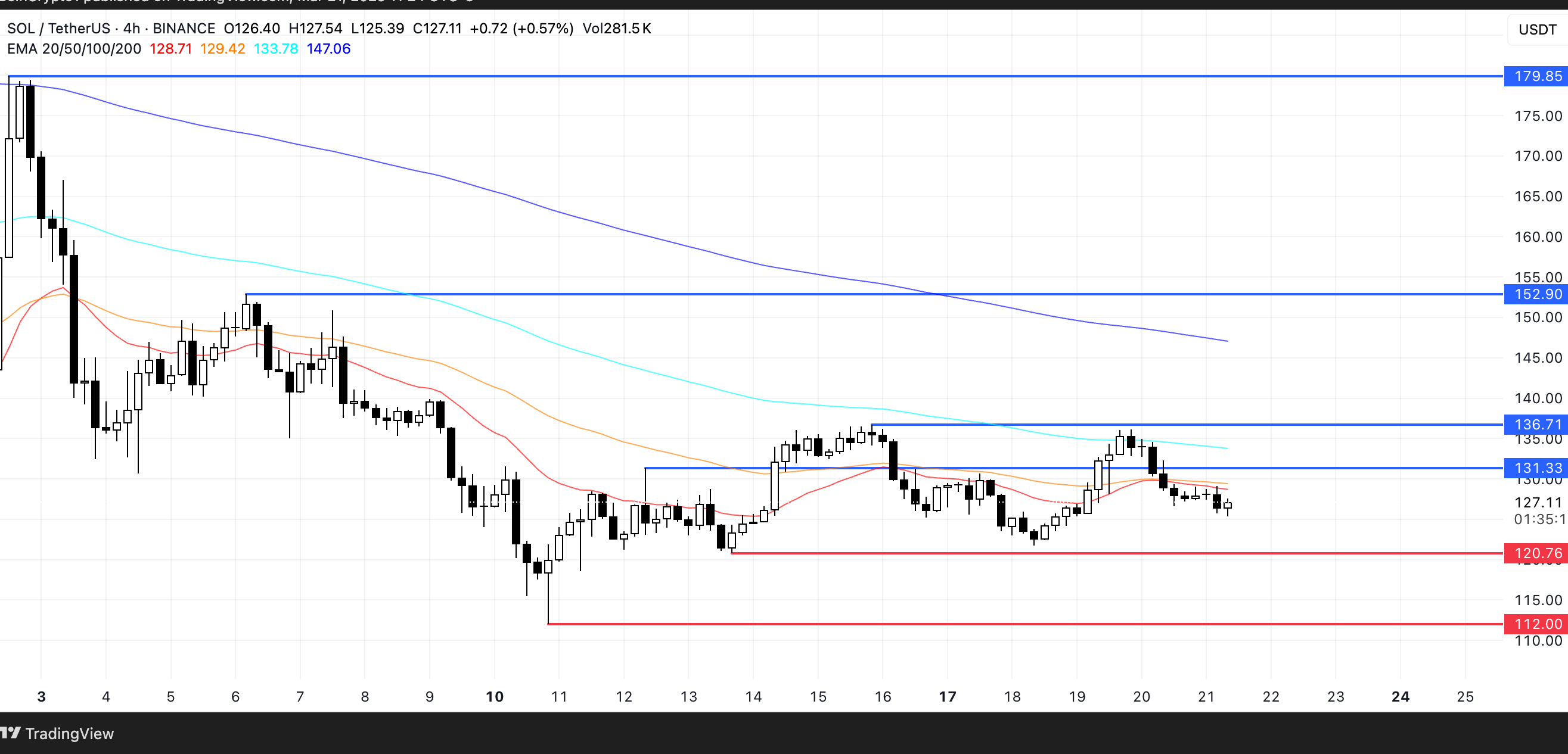Viewport: 1568px width, 754px height.
Task: Click date 24 on the time axis
Action: [x=1400, y=697]
